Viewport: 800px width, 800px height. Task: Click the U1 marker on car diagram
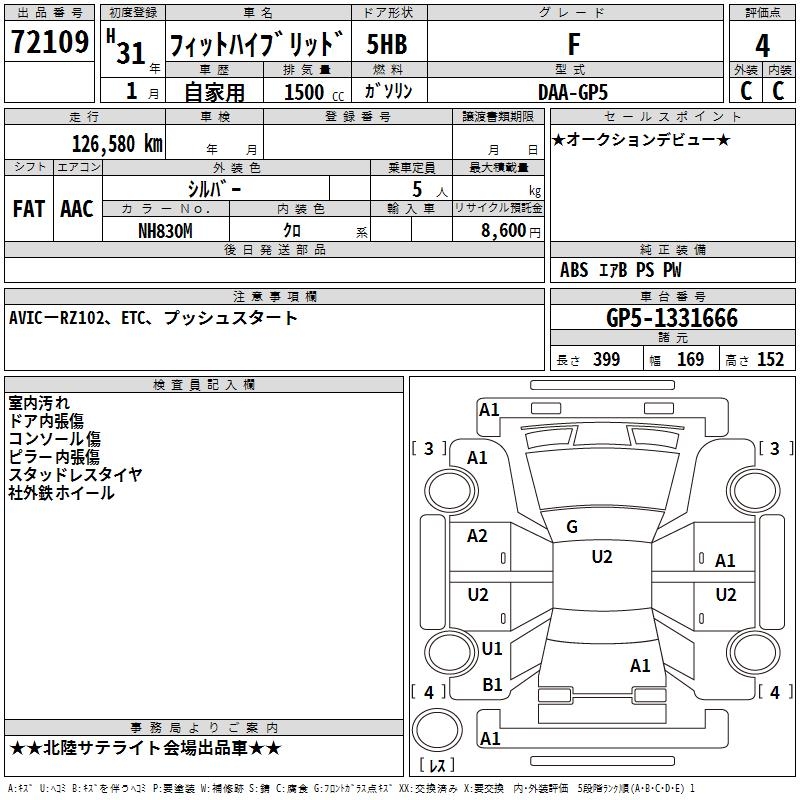pos(492,648)
